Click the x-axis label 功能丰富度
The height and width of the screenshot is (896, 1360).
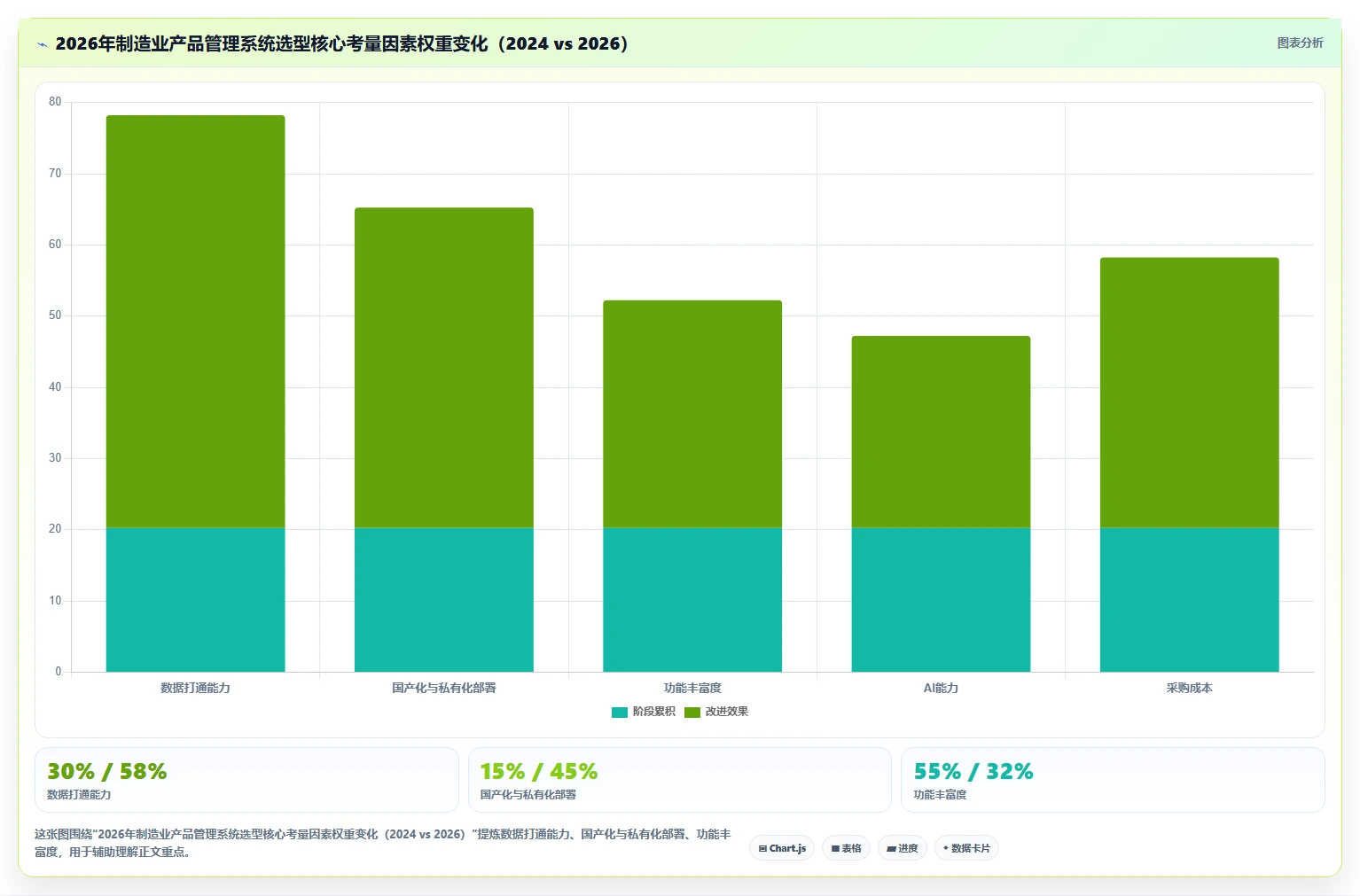coord(692,688)
